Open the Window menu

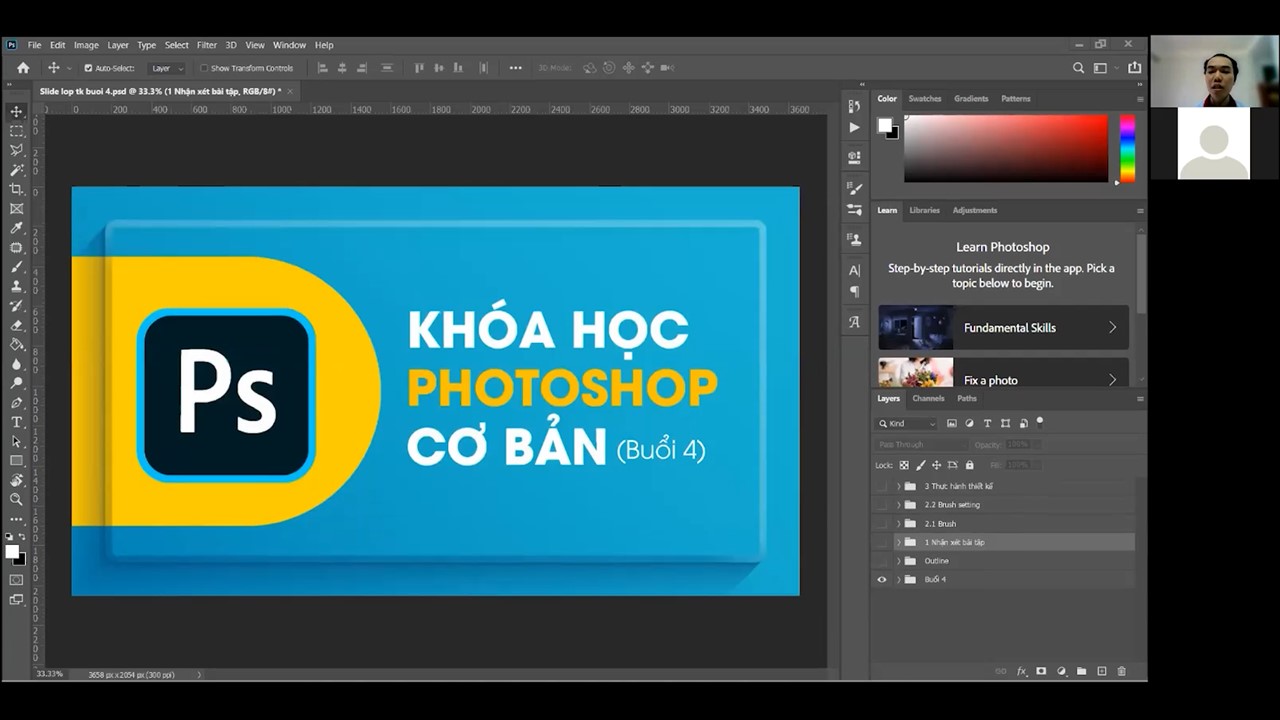tap(289, 45)
